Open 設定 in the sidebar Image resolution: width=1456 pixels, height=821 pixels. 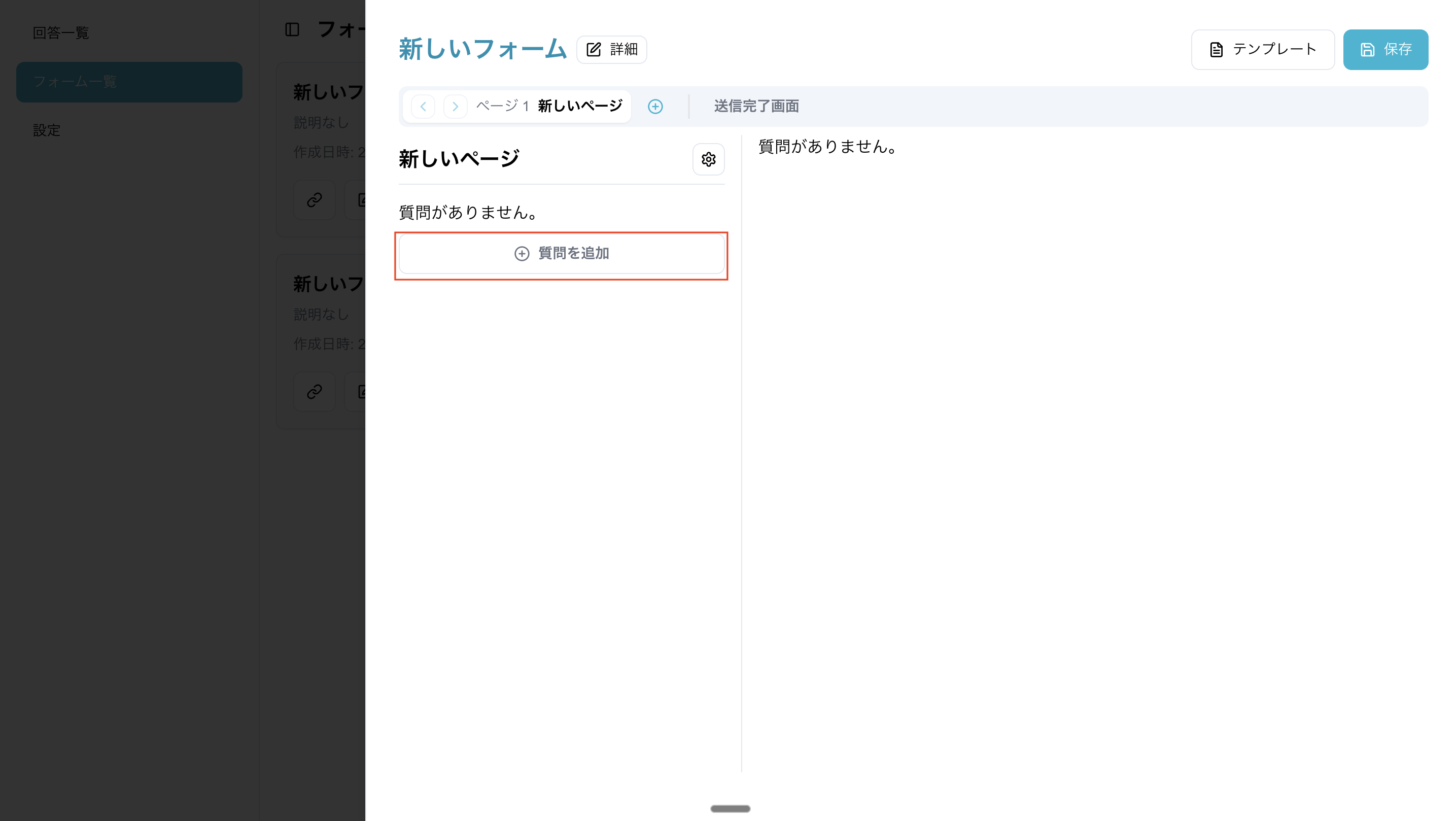click(x=46, y=130)
